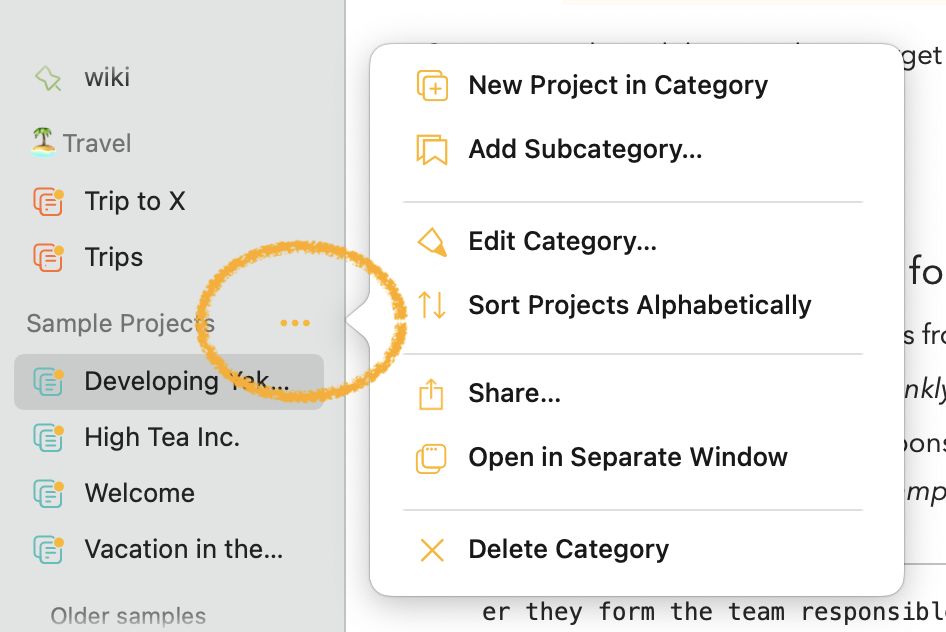Click the Trip to X project icon

coord(48,201)
